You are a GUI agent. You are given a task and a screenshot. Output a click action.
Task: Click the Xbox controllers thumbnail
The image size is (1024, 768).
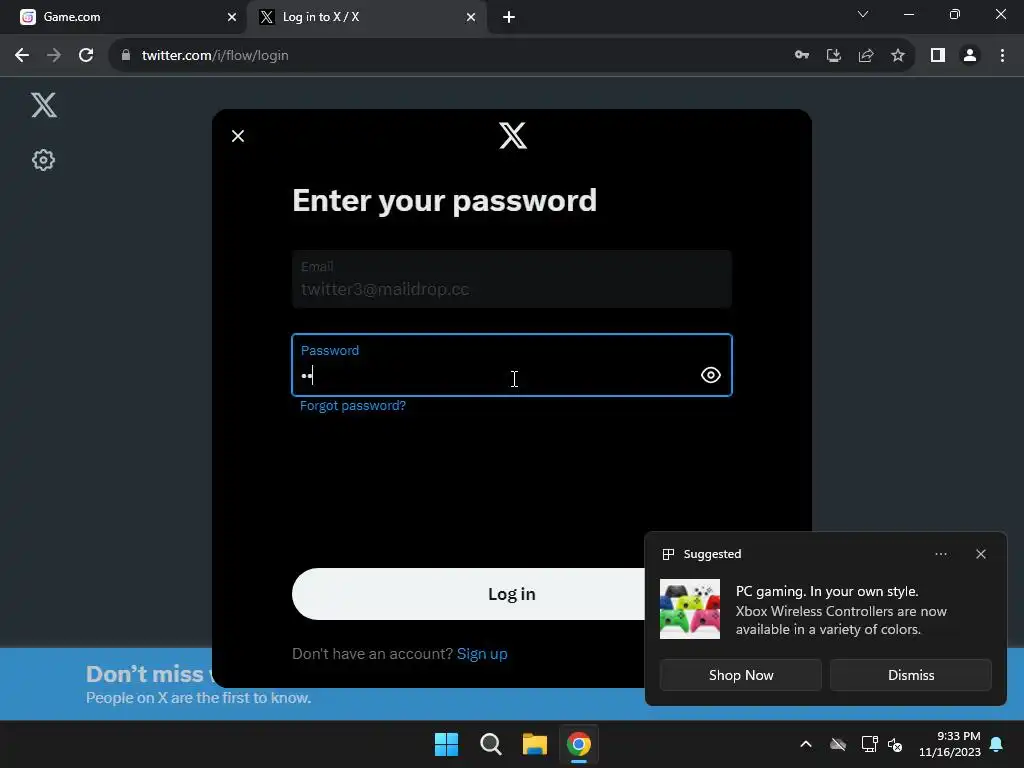[690, 609]
